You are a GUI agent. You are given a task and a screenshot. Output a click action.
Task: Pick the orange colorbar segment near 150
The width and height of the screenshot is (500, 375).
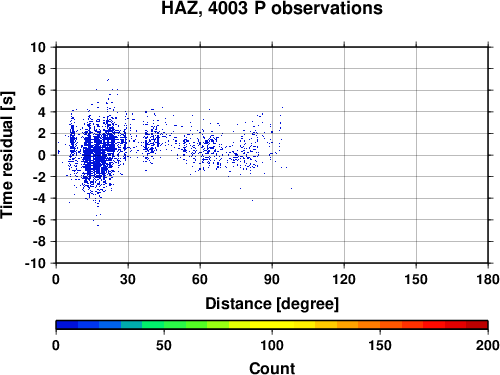coord(380,325)
